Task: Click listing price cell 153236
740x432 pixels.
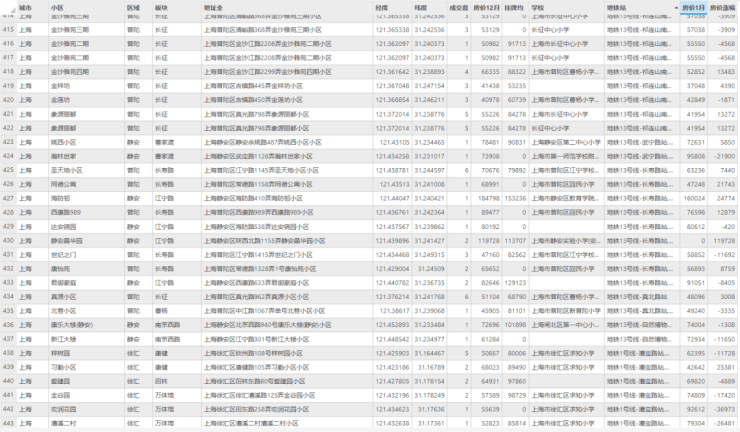Action: point(515,198)
